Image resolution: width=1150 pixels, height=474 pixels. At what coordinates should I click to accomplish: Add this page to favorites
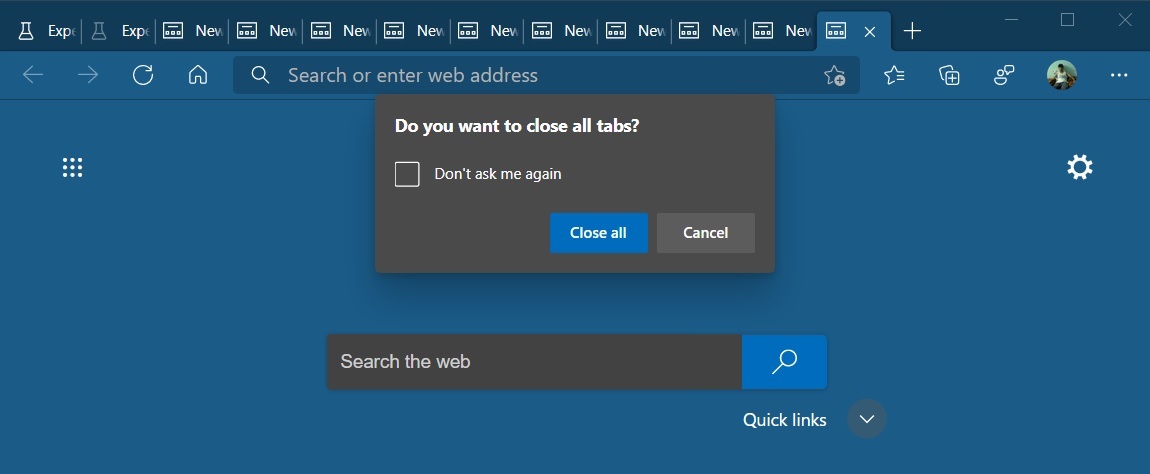[x=834, y=75]
